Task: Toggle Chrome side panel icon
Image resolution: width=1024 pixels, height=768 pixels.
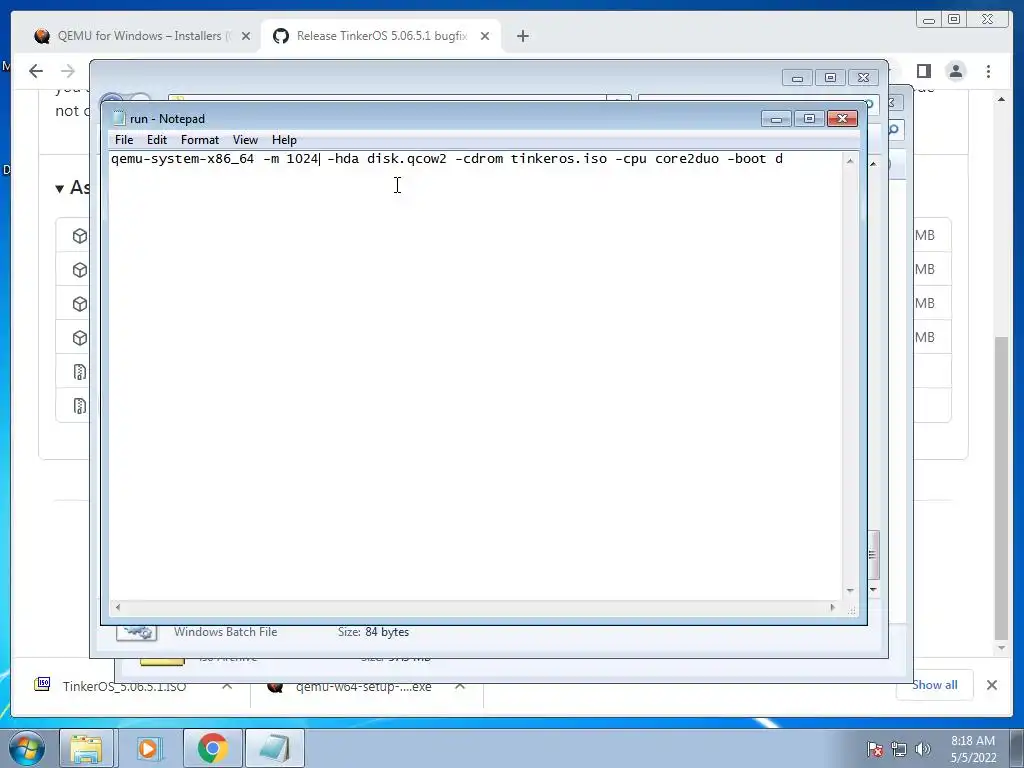Action: pyautogui.click(x=923, y=71)
